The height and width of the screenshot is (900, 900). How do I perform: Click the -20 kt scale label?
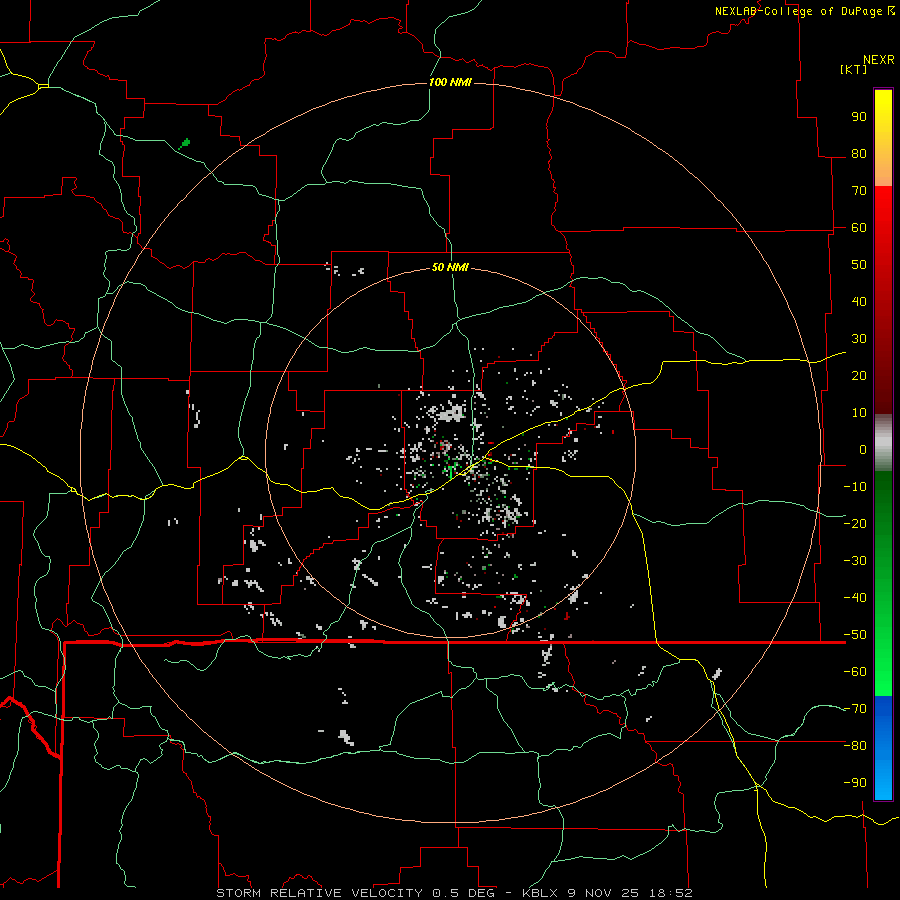[855, 524]
